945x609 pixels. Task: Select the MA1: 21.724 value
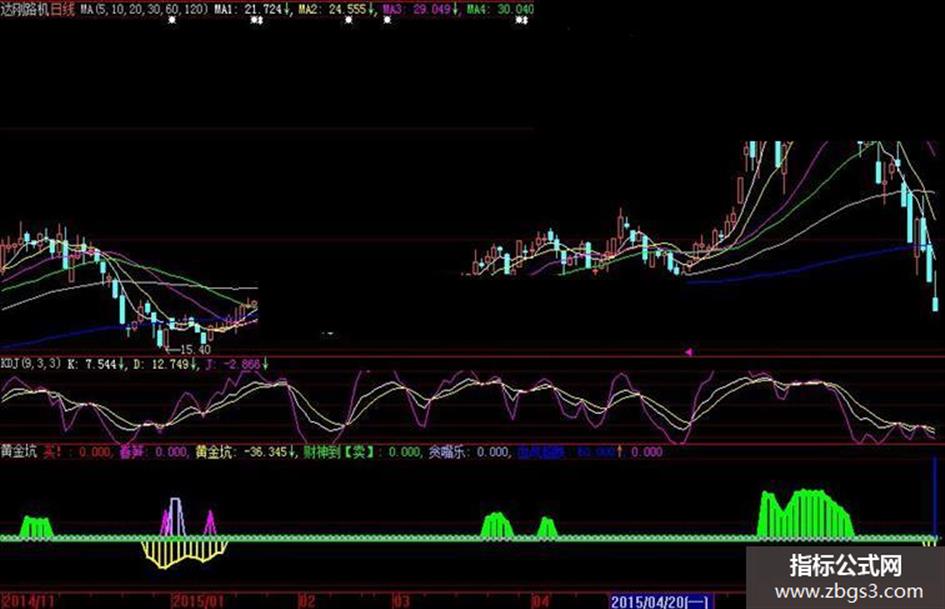[x=251, y=9]
